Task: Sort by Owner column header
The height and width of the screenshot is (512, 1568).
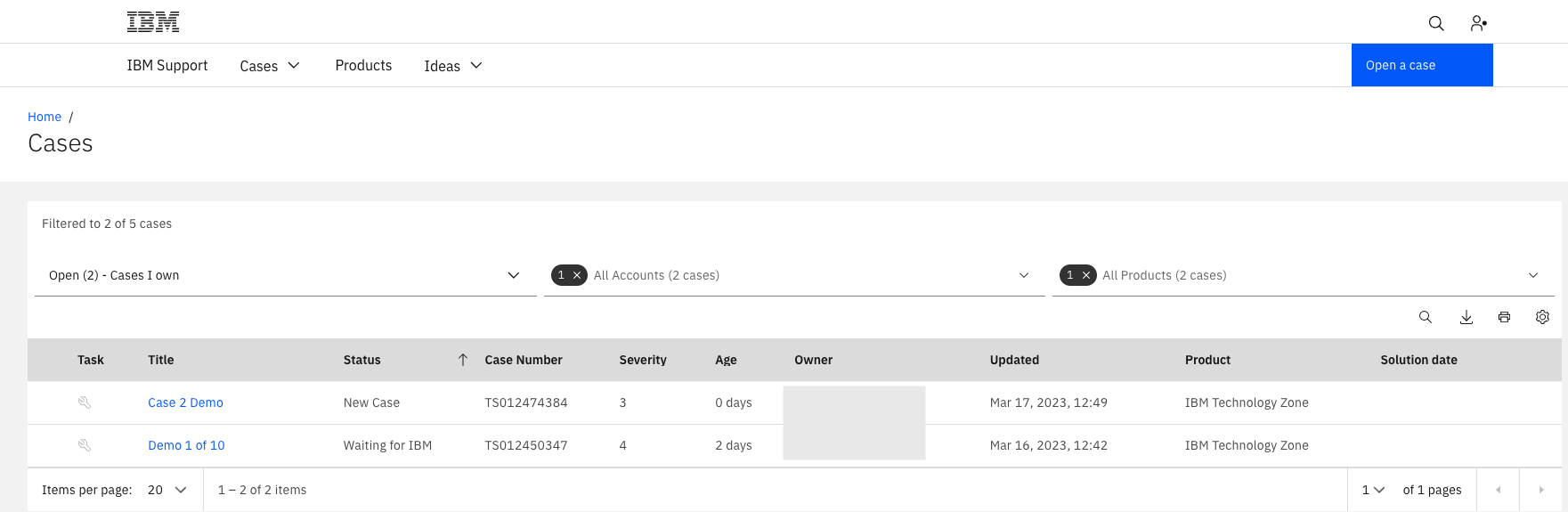Action: [x=814, y=360]
